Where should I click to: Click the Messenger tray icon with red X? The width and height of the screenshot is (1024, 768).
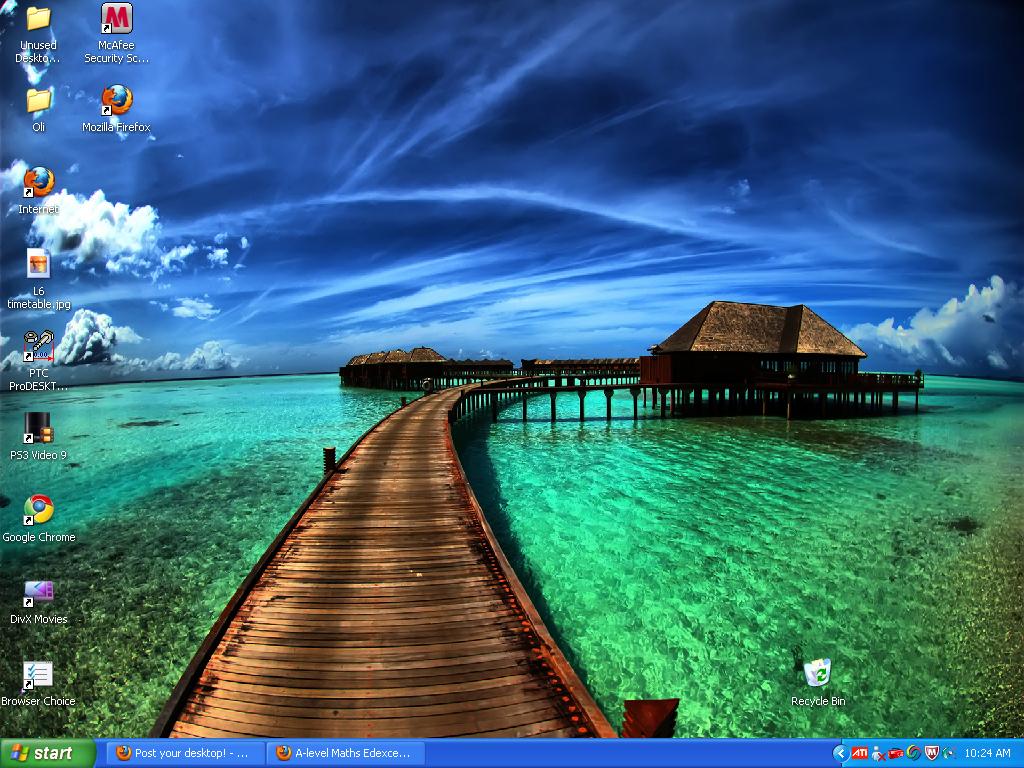point(878,754)
